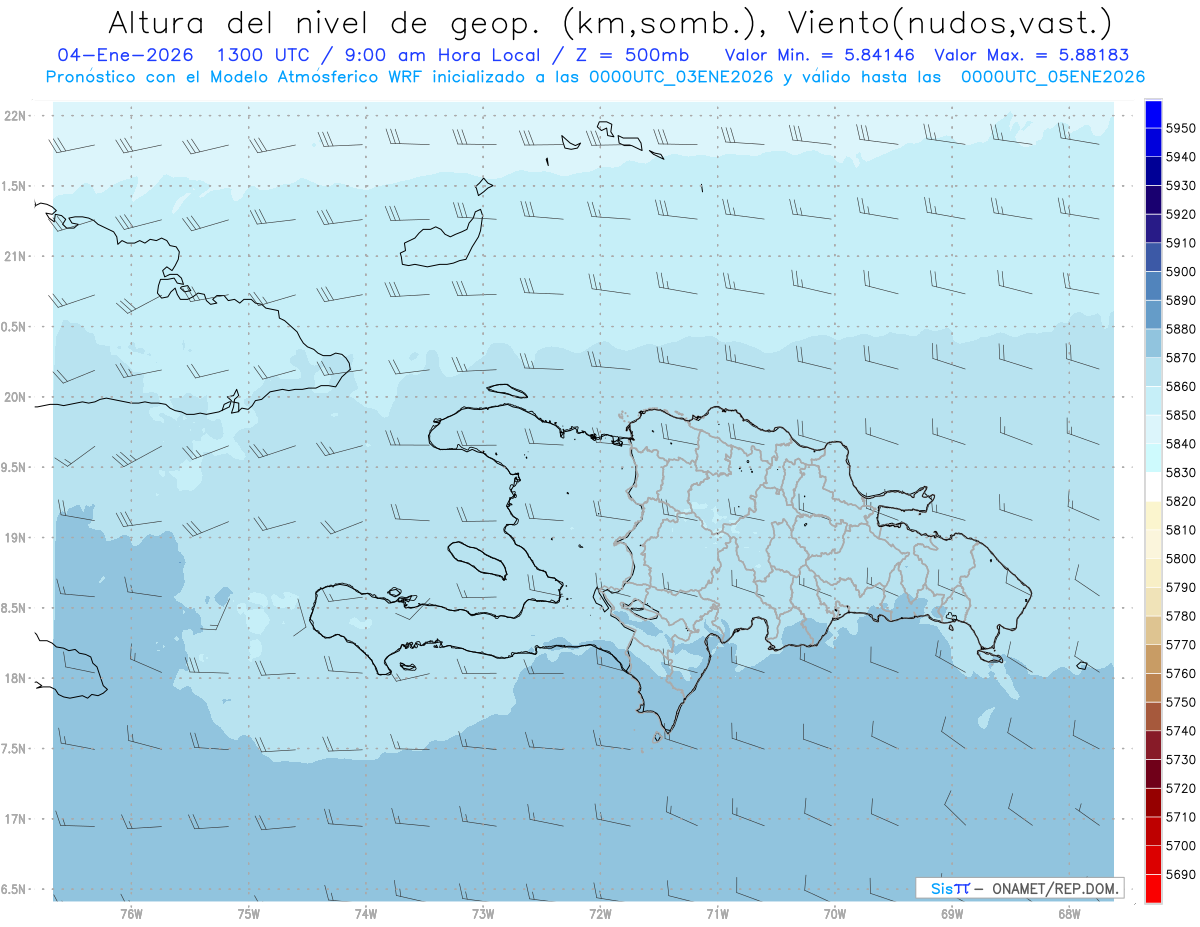Click the white swatch between 5820 and 5830
The image size is (1200, 927).
tap(1152, 487)
